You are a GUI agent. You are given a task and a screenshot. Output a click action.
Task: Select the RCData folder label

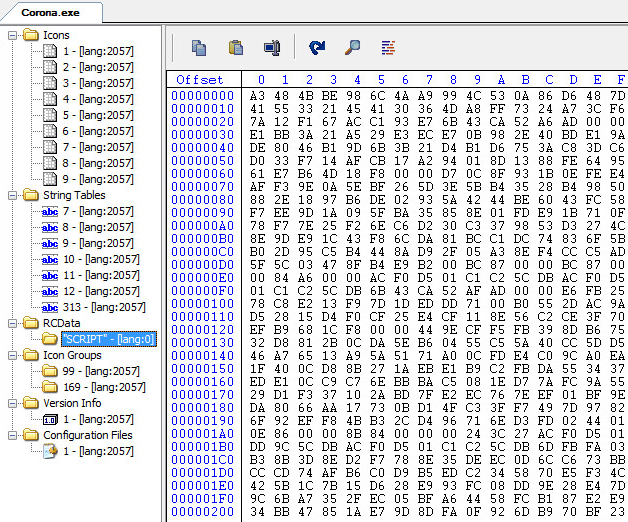(x=61, y=323)
